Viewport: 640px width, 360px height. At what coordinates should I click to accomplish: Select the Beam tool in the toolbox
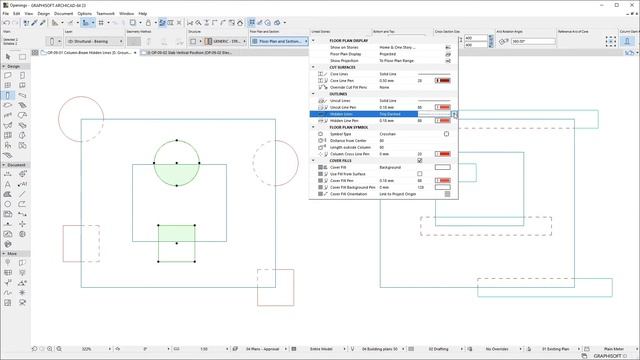(x=22, y=95)
